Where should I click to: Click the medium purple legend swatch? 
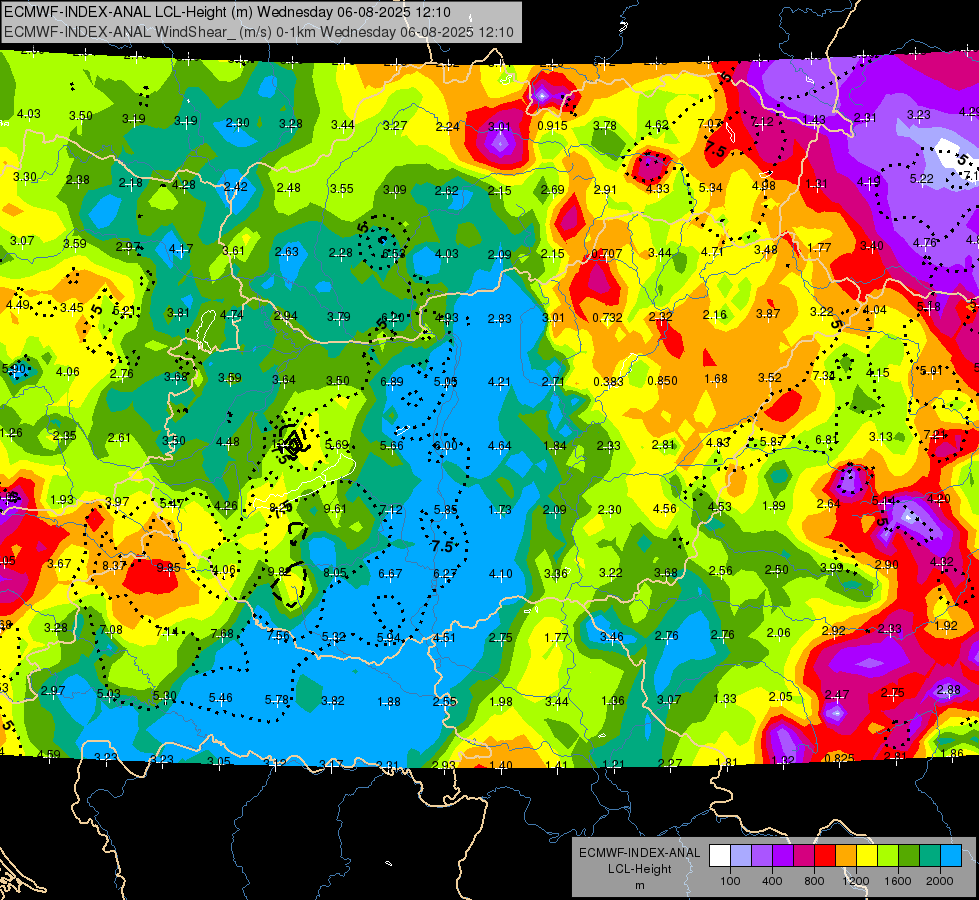[x=762, y=856]
